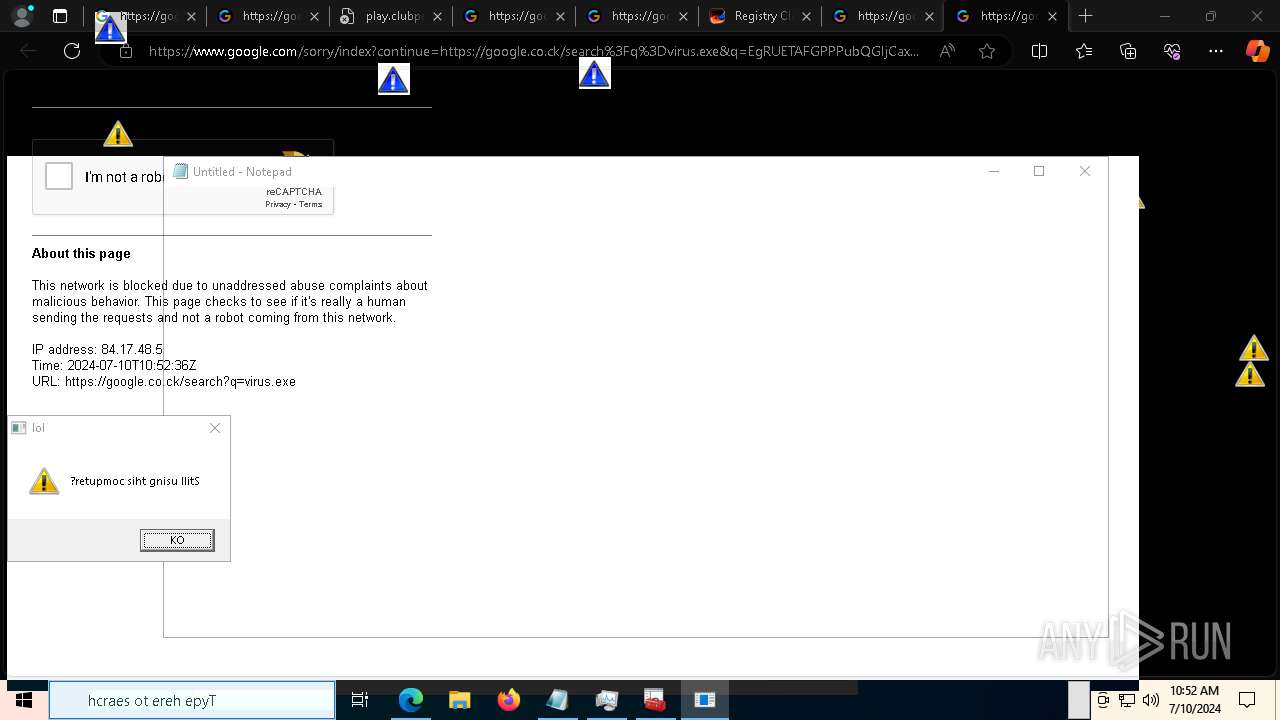Select the 'About this page' heading
The height and width of the screenshot is (720, 1280).
pyautogui.click(x=81, y=253)
